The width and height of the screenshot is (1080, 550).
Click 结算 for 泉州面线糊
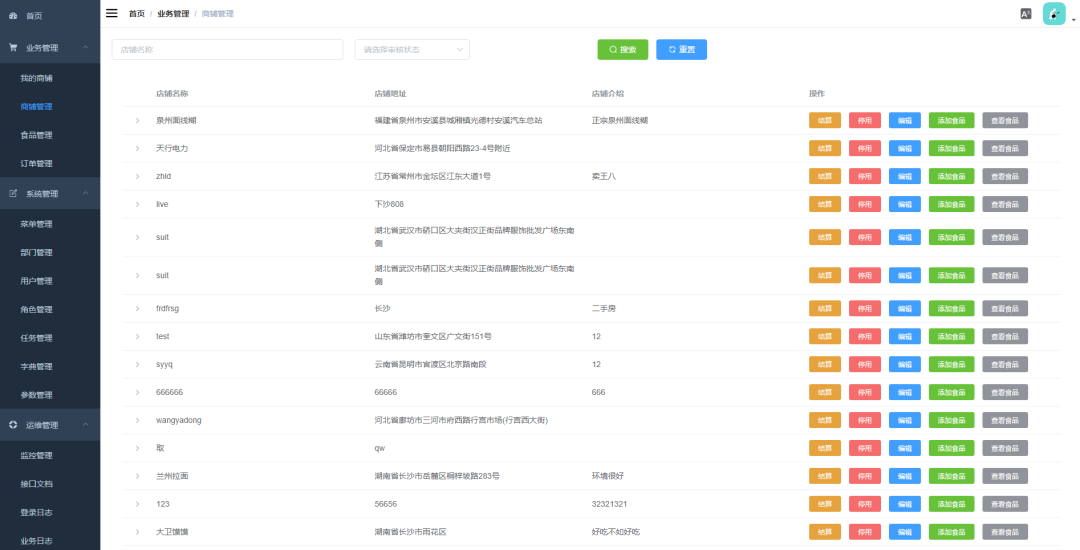[824, 120]
